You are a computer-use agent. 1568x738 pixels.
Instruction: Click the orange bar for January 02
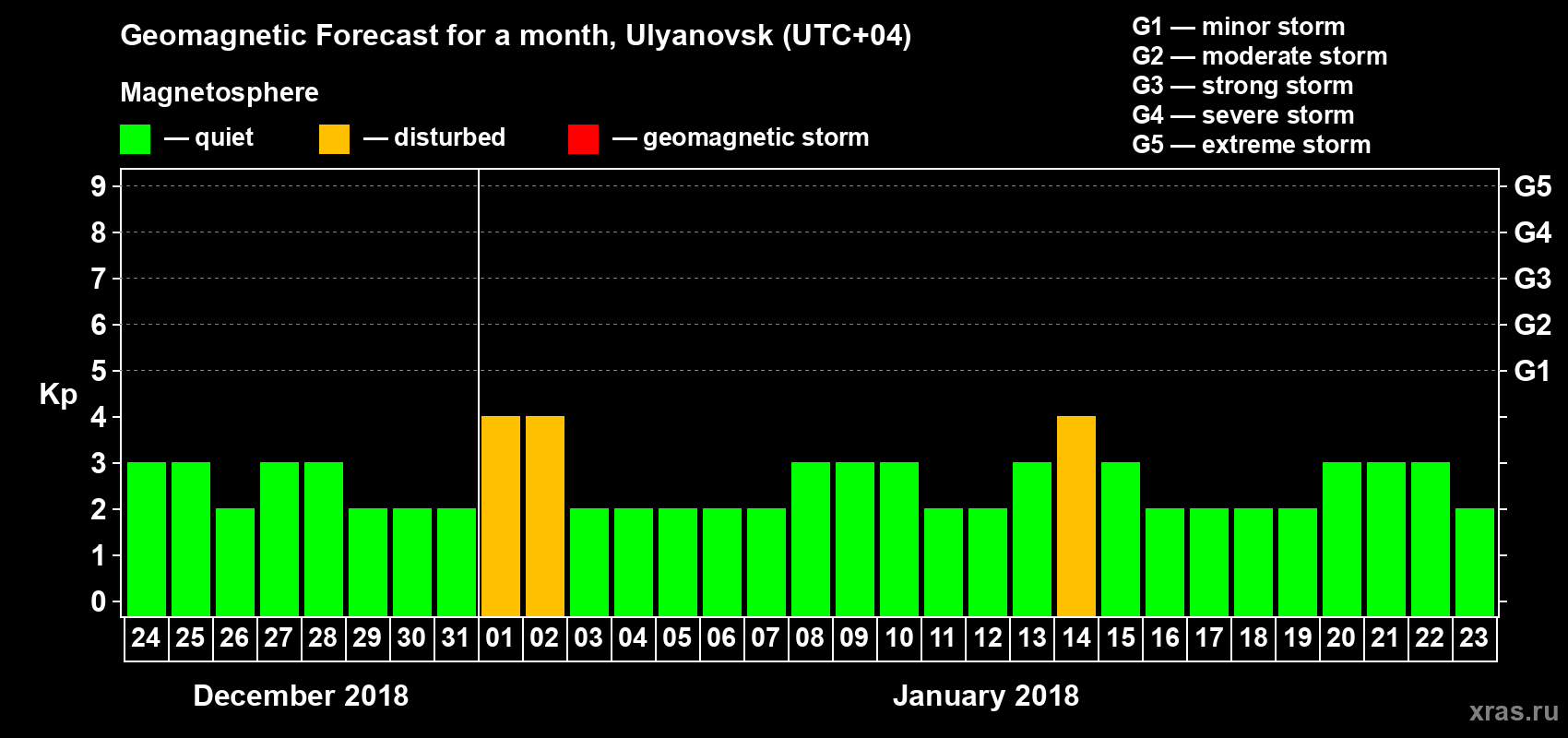click(545, 516)
